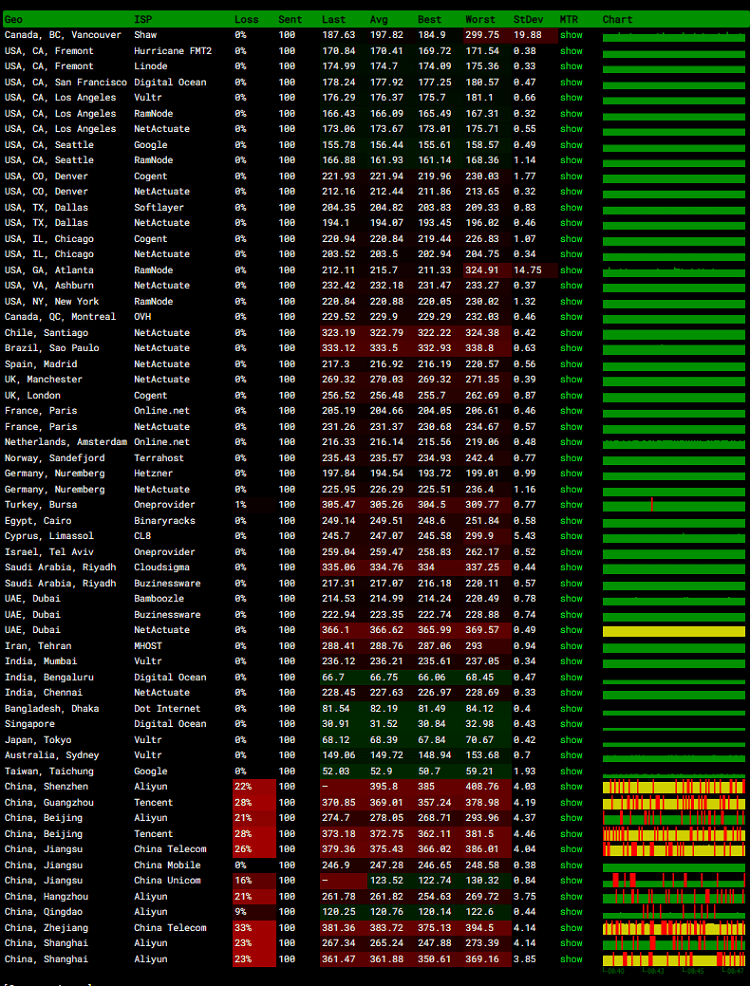The width and height of the screenshot is (750, 986).
Task: Open the Qingdao Aliyun chart
Action: tap(674, 912)
